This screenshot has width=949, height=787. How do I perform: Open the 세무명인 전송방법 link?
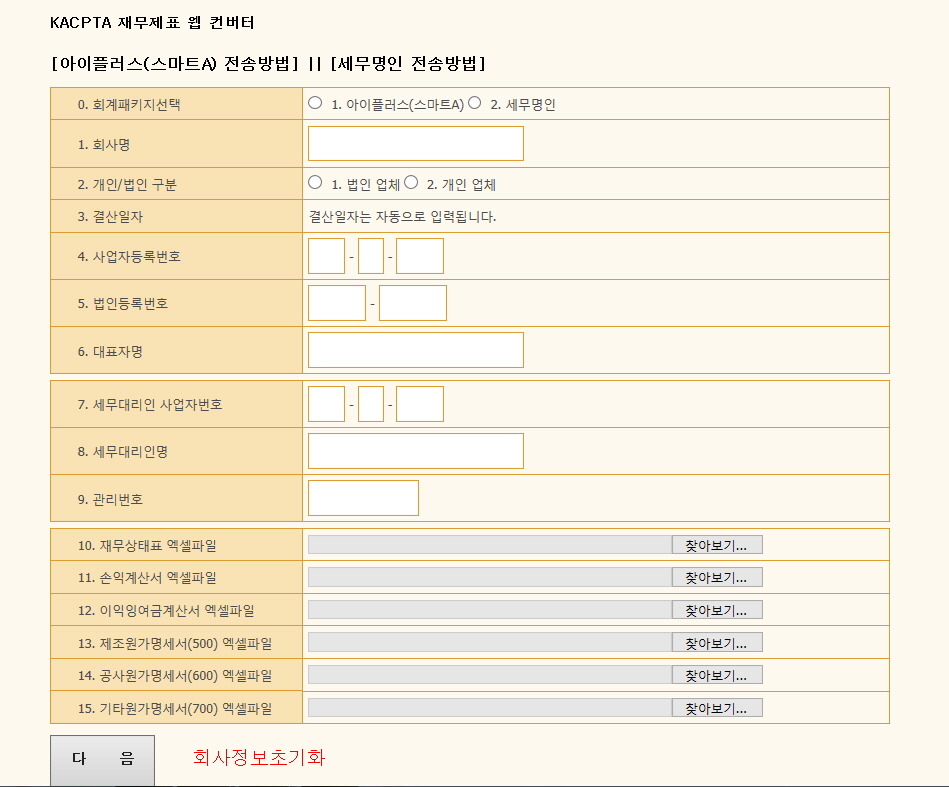[408, 64]
